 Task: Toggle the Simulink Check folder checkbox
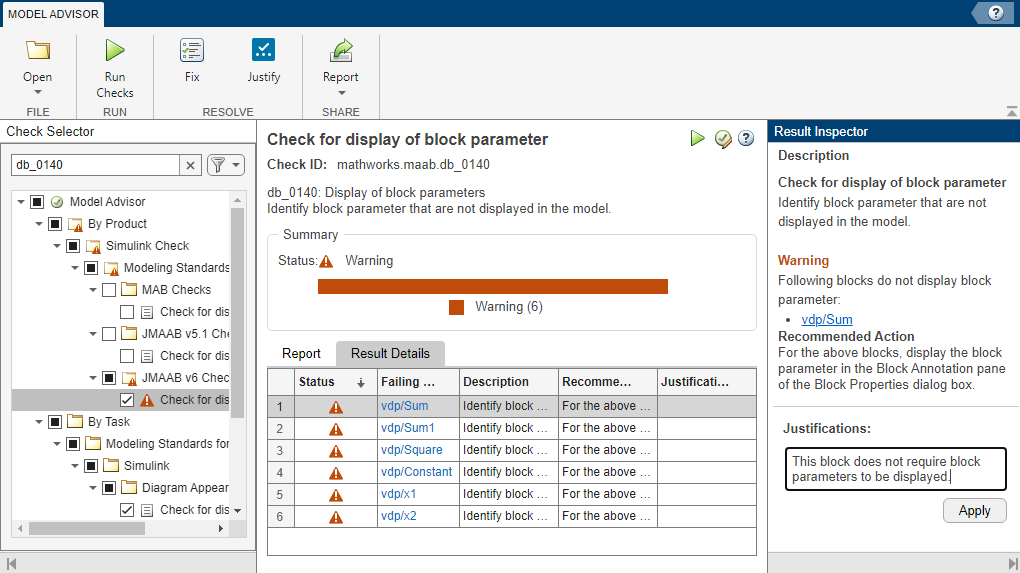tap(73, 246)
